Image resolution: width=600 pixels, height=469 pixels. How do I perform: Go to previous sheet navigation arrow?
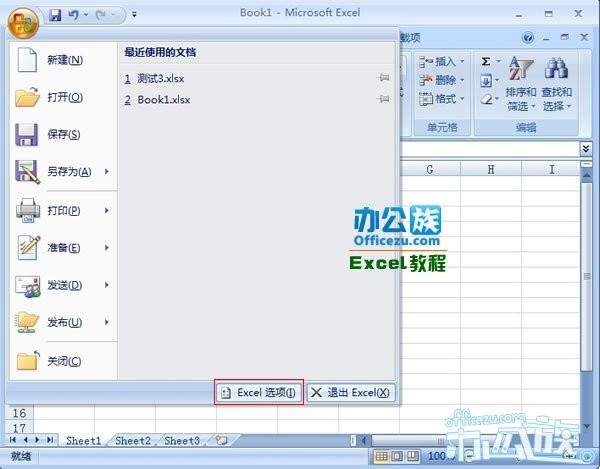coord(25,440)
